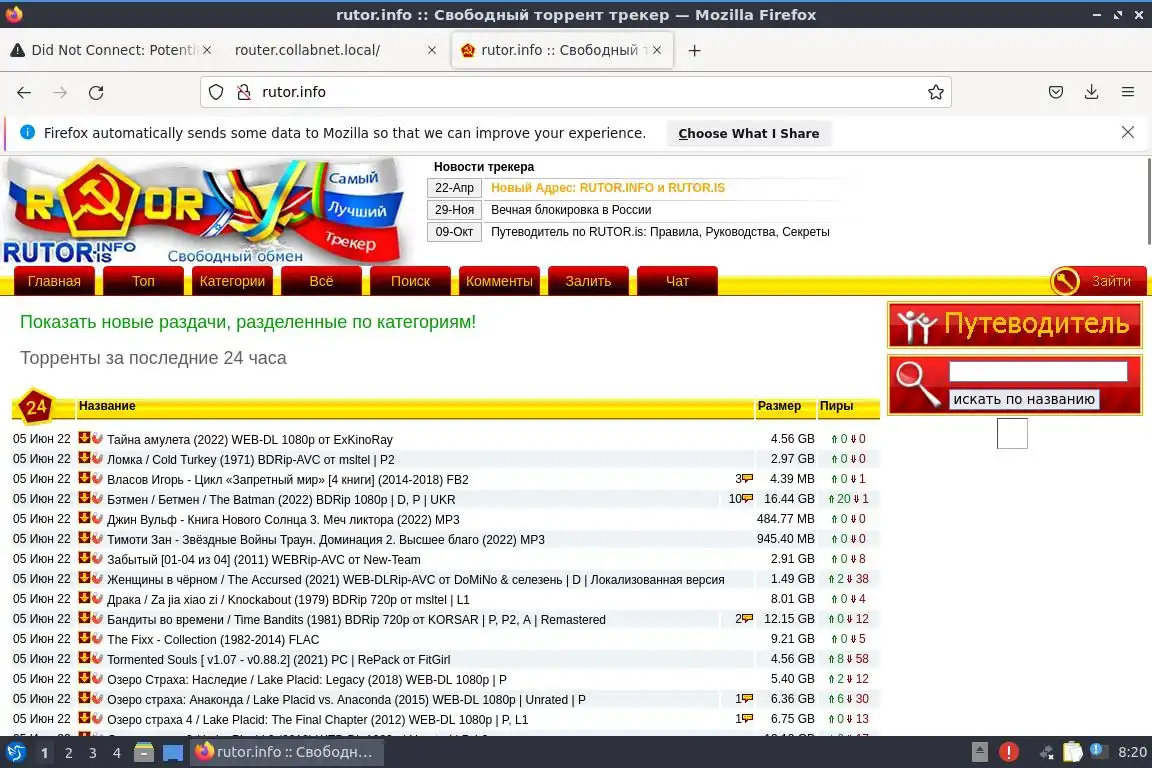Open a new tab with the plus icon
1152x768 pixels.
tap(694, 50)
